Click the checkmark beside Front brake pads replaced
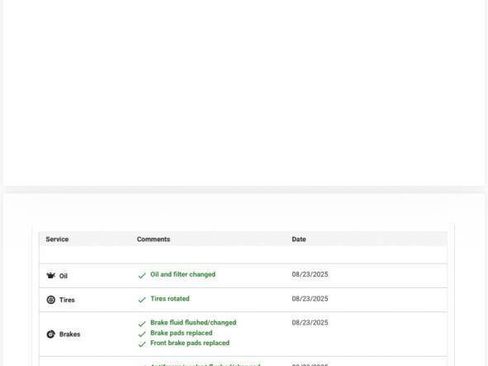Image resolution: width=488 pixels, height=366 pixels. point(142,344)
